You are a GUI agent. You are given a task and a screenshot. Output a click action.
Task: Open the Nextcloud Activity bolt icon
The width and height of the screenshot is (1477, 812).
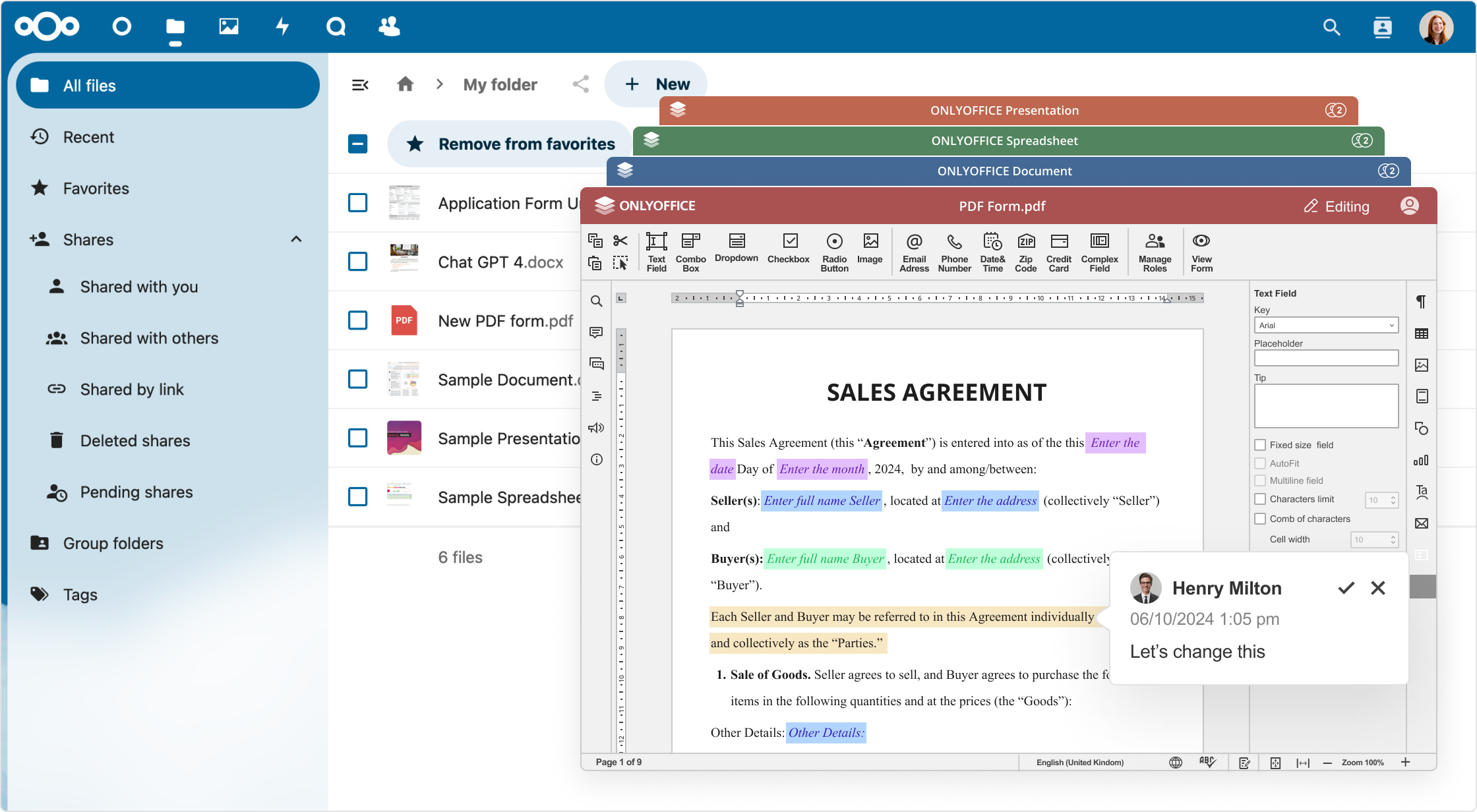pos(282,26)
